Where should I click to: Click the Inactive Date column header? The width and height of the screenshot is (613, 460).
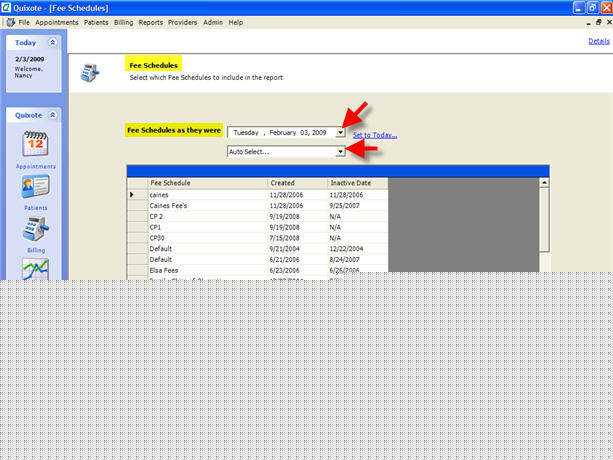pos(357,183)
